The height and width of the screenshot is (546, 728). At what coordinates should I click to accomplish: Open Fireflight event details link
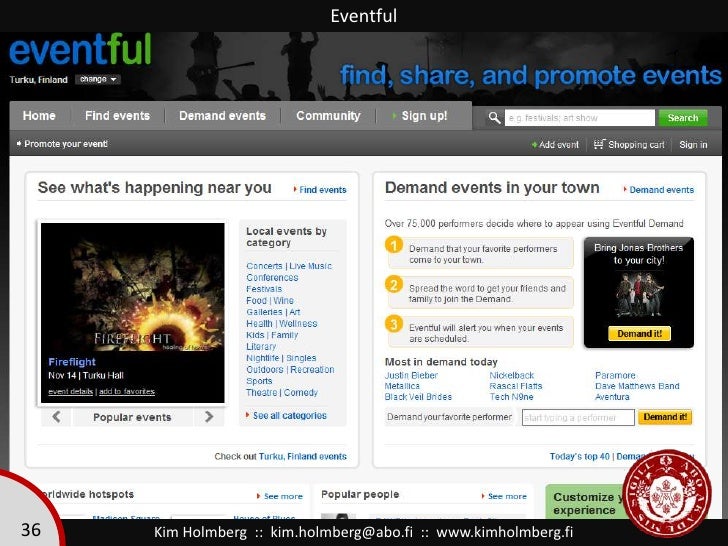(x=71, y=391)
